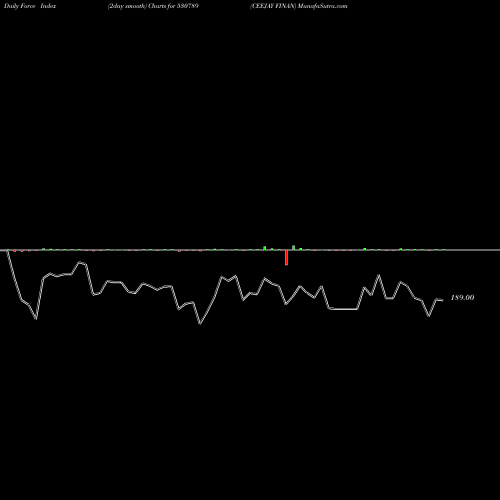
Task: Click the 'Daily Force Index' title text
Action: (x=30, y=6)
